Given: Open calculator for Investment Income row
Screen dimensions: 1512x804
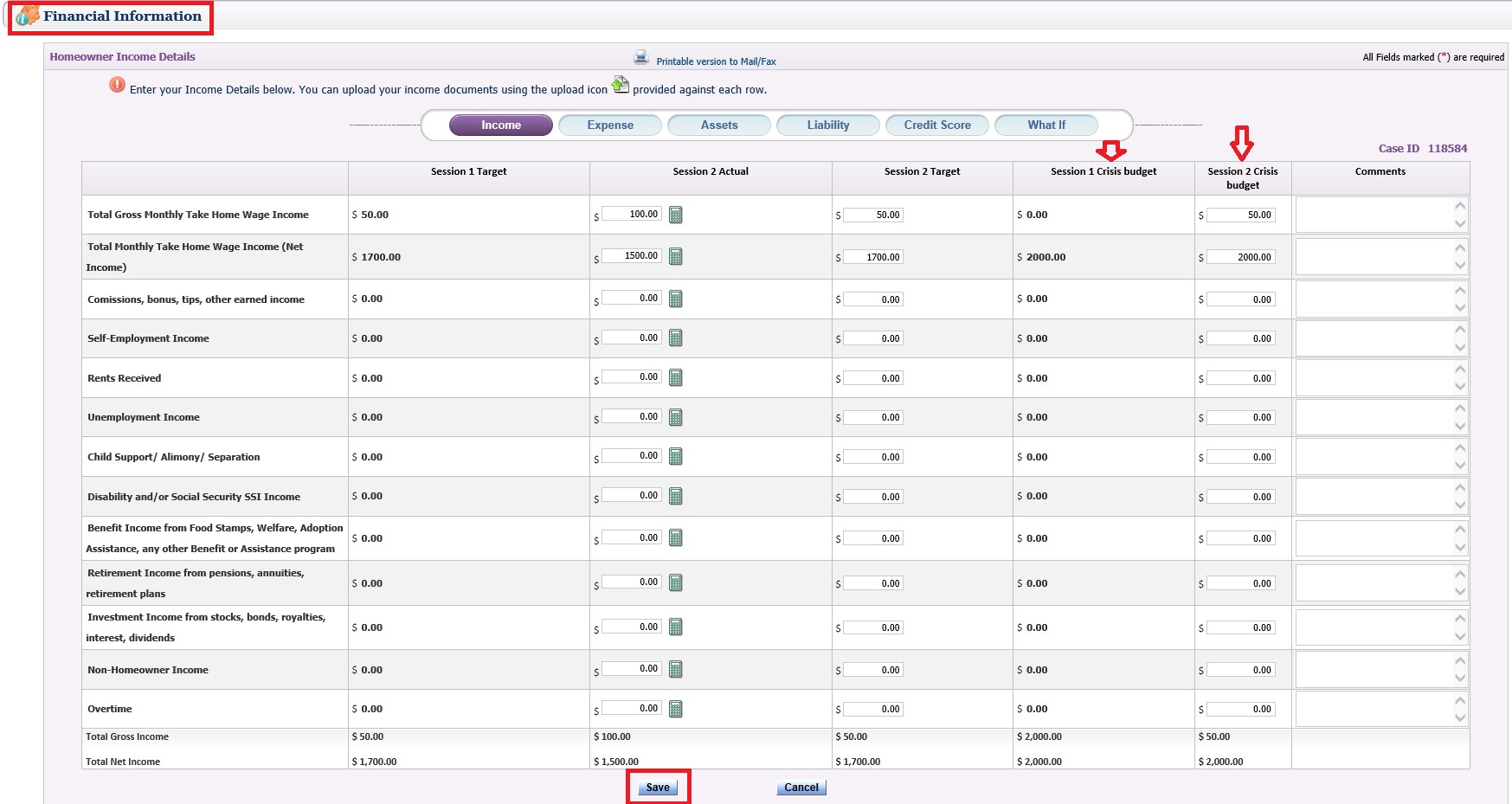Looking at the screenshot, I should tap(676, 627).
